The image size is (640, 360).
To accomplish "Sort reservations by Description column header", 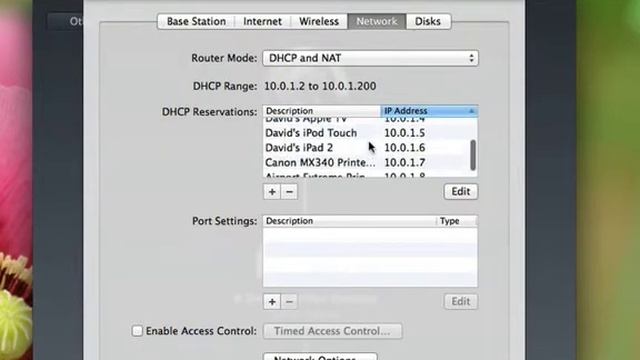I will (x=322, y=111).
